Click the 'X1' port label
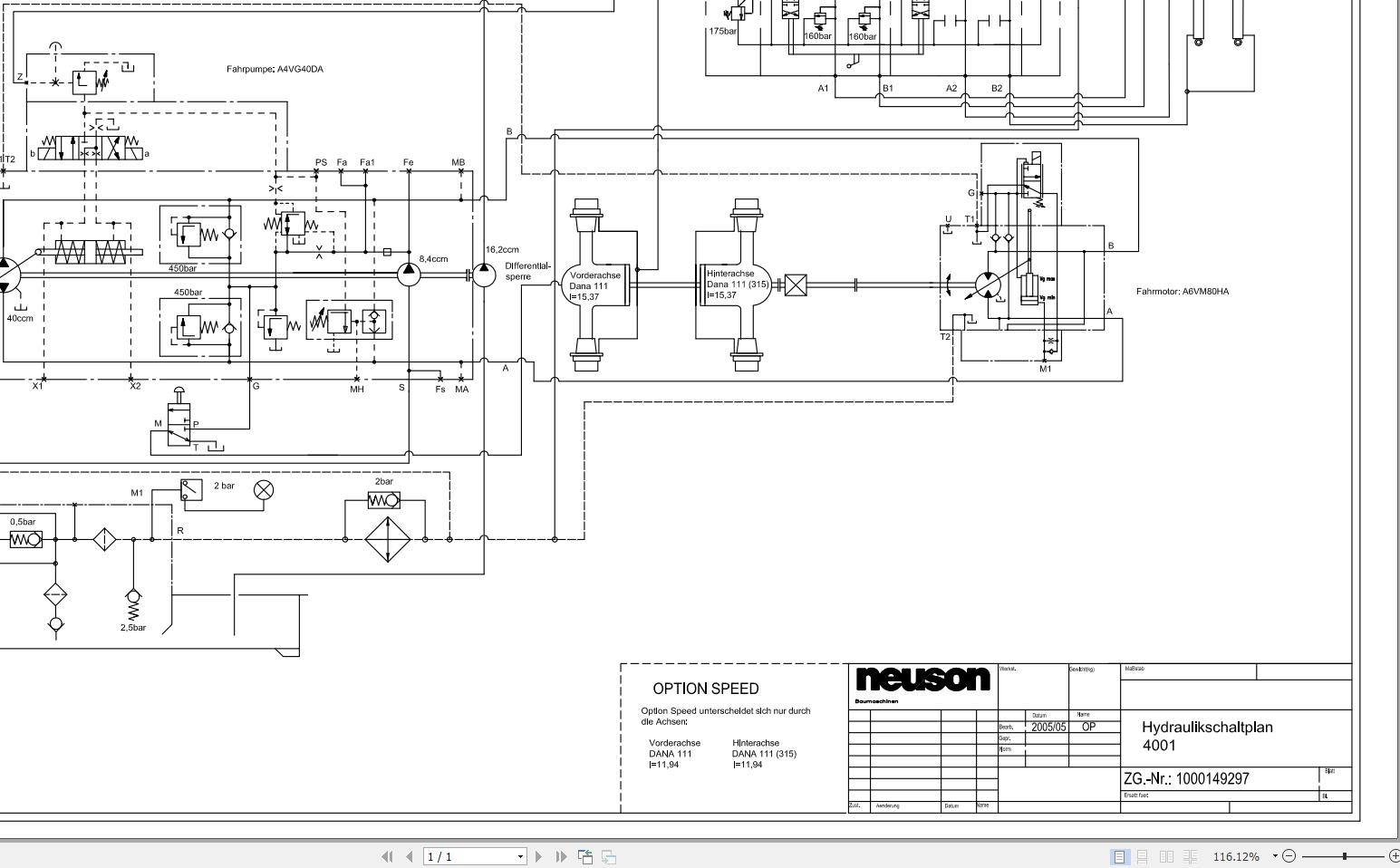Image resolution: width=1400 pixels, height=868 pixels. [37, 386]
